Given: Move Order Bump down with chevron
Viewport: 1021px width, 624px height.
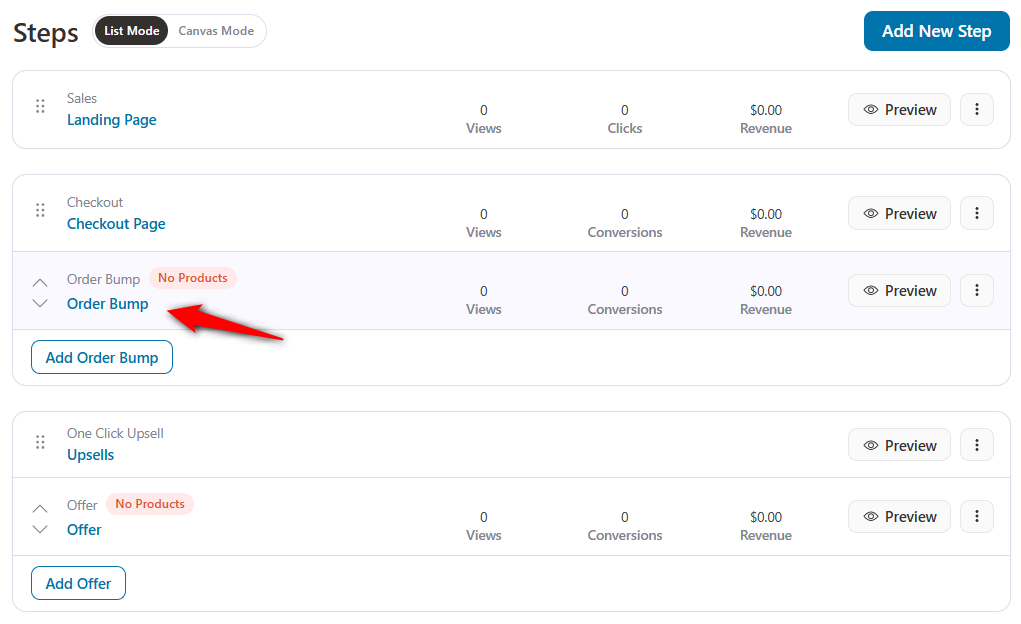Looking at the screenshot, I should (40, 303).
